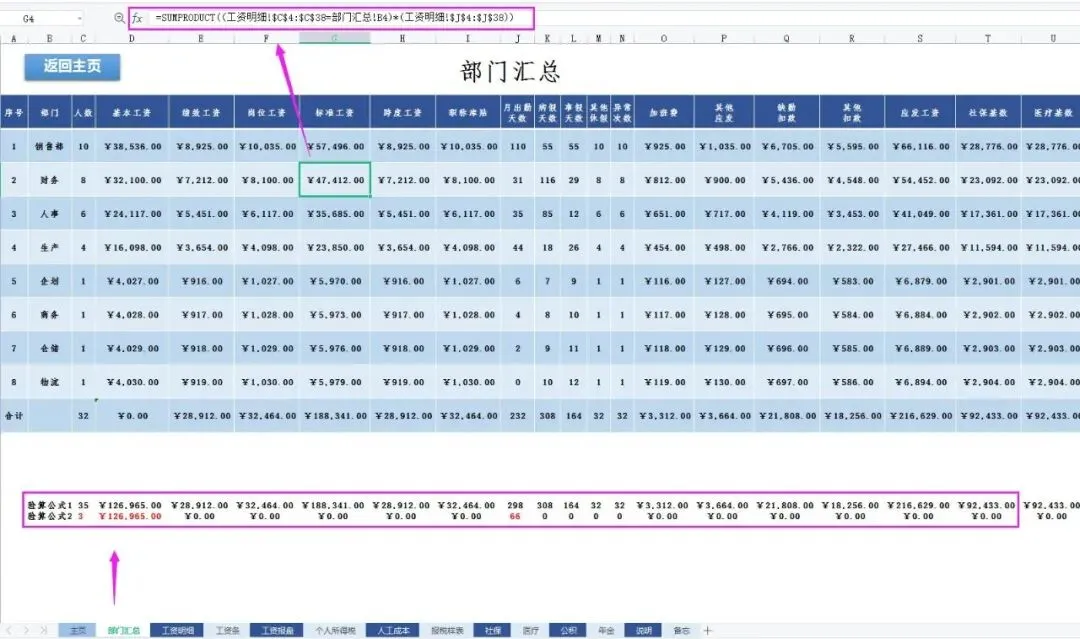Select total cell ¥188,341.00 in 合计 row
This screenshot has height=639, width=1080.
tap(335, 415)
